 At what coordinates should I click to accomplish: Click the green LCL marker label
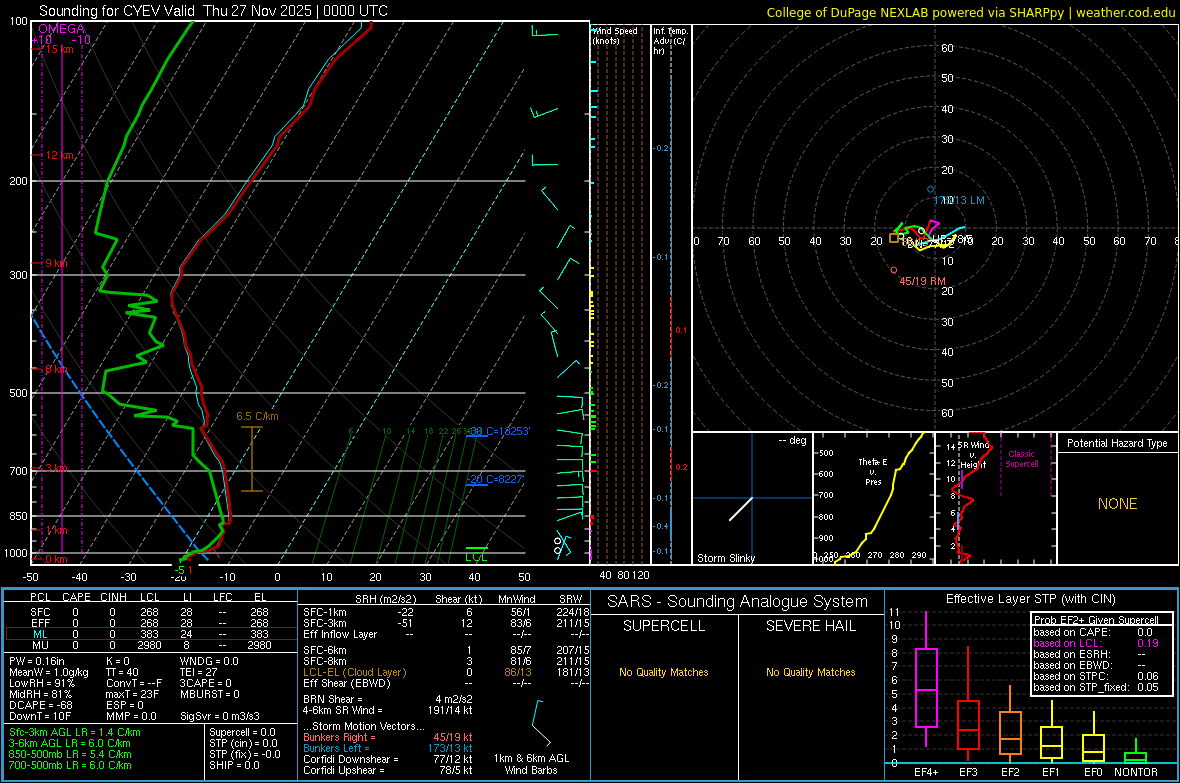[x=476, y=557]
